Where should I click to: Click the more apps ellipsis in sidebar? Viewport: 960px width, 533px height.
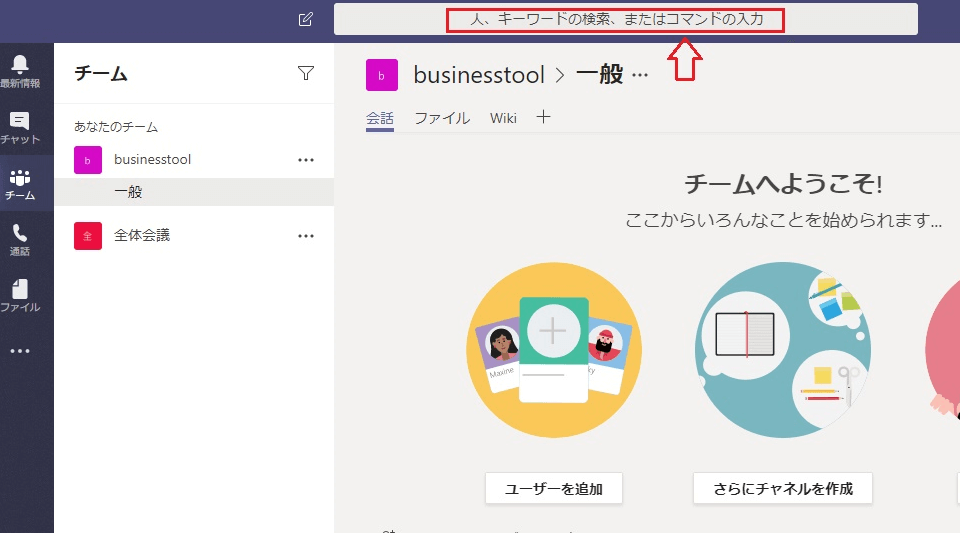tap(20, 351)
